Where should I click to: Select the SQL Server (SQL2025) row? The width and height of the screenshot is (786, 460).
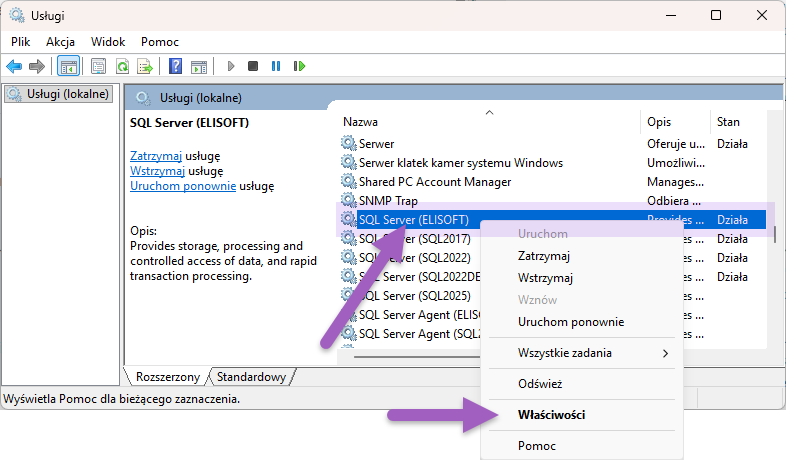[410, 296]
